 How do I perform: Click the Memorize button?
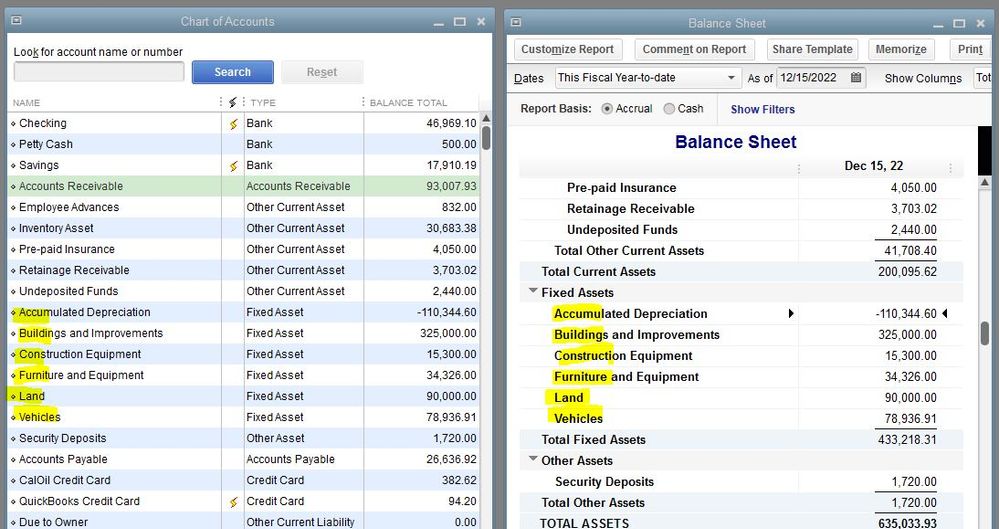coord(901,49)
